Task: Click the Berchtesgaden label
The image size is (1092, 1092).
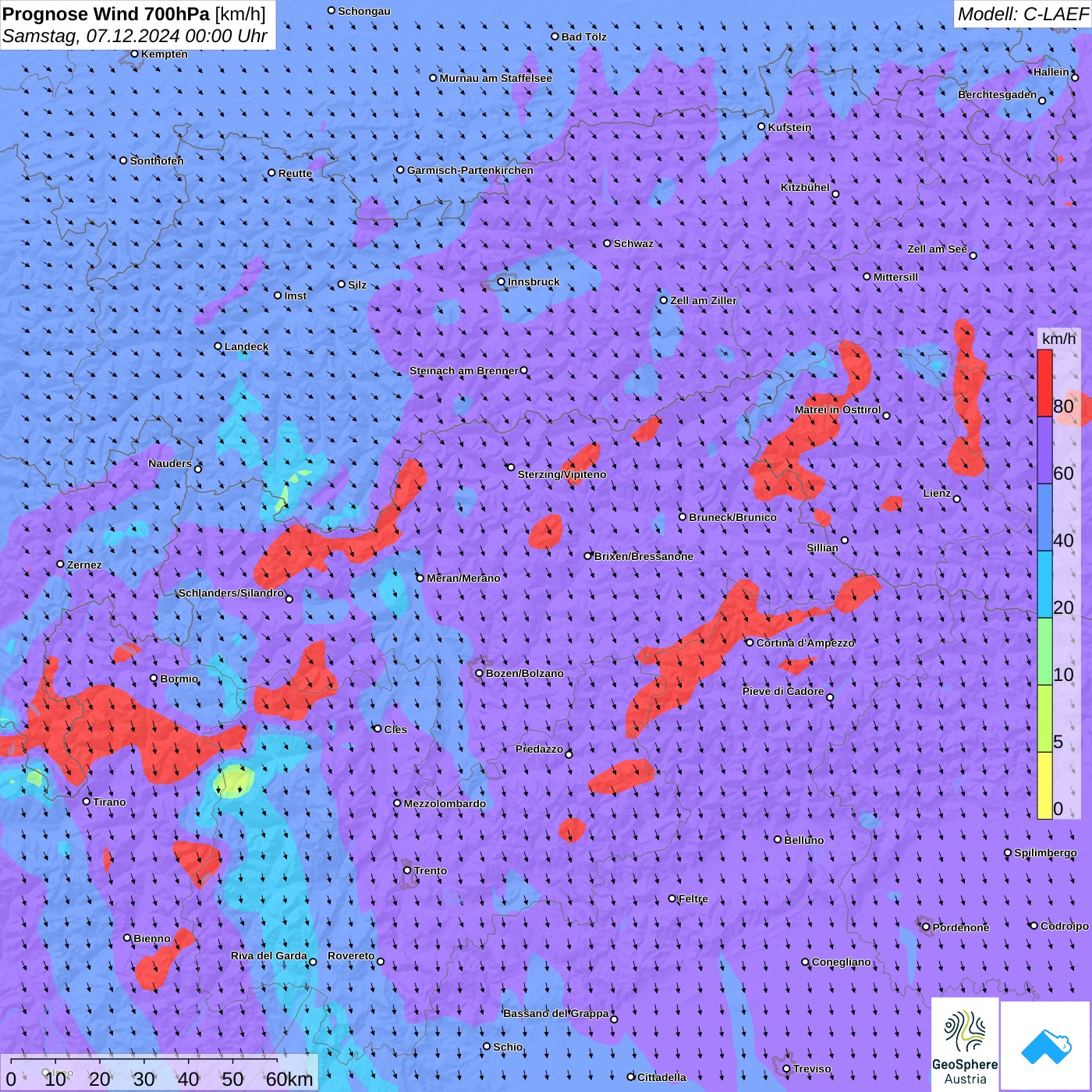Action: click(997, 94)
